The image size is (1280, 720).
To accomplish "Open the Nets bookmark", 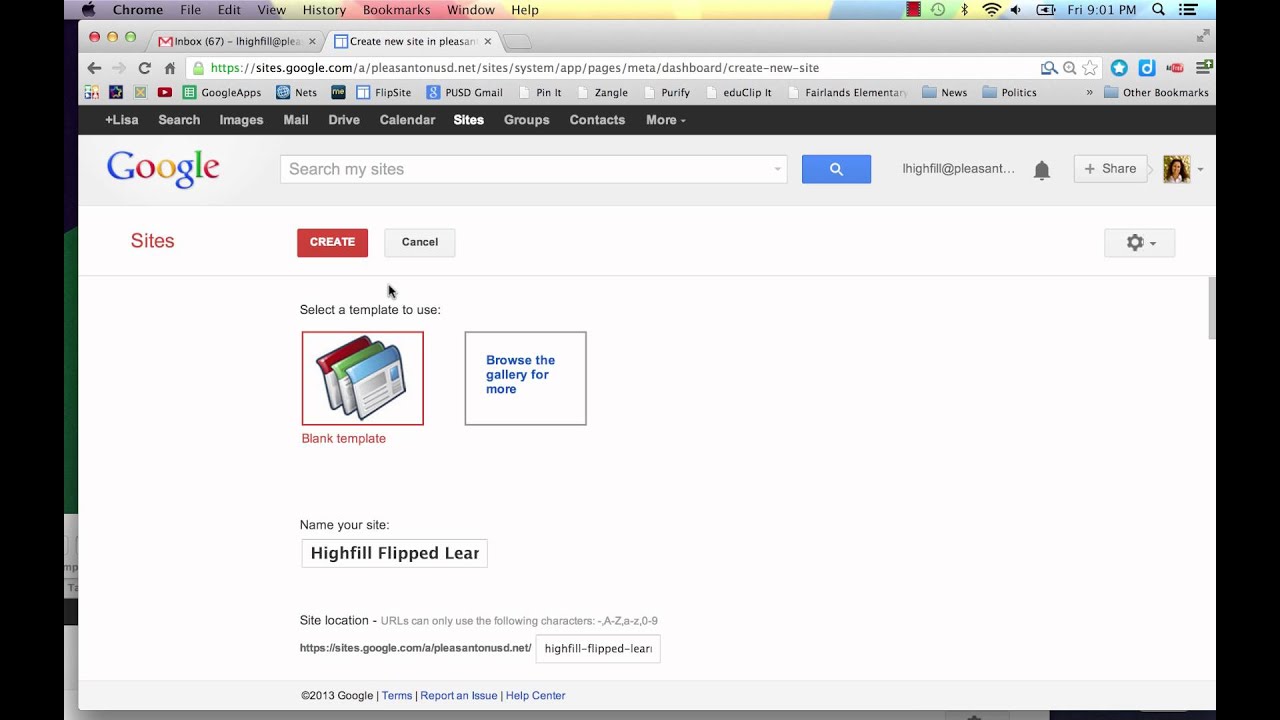I will coord(297,92).
